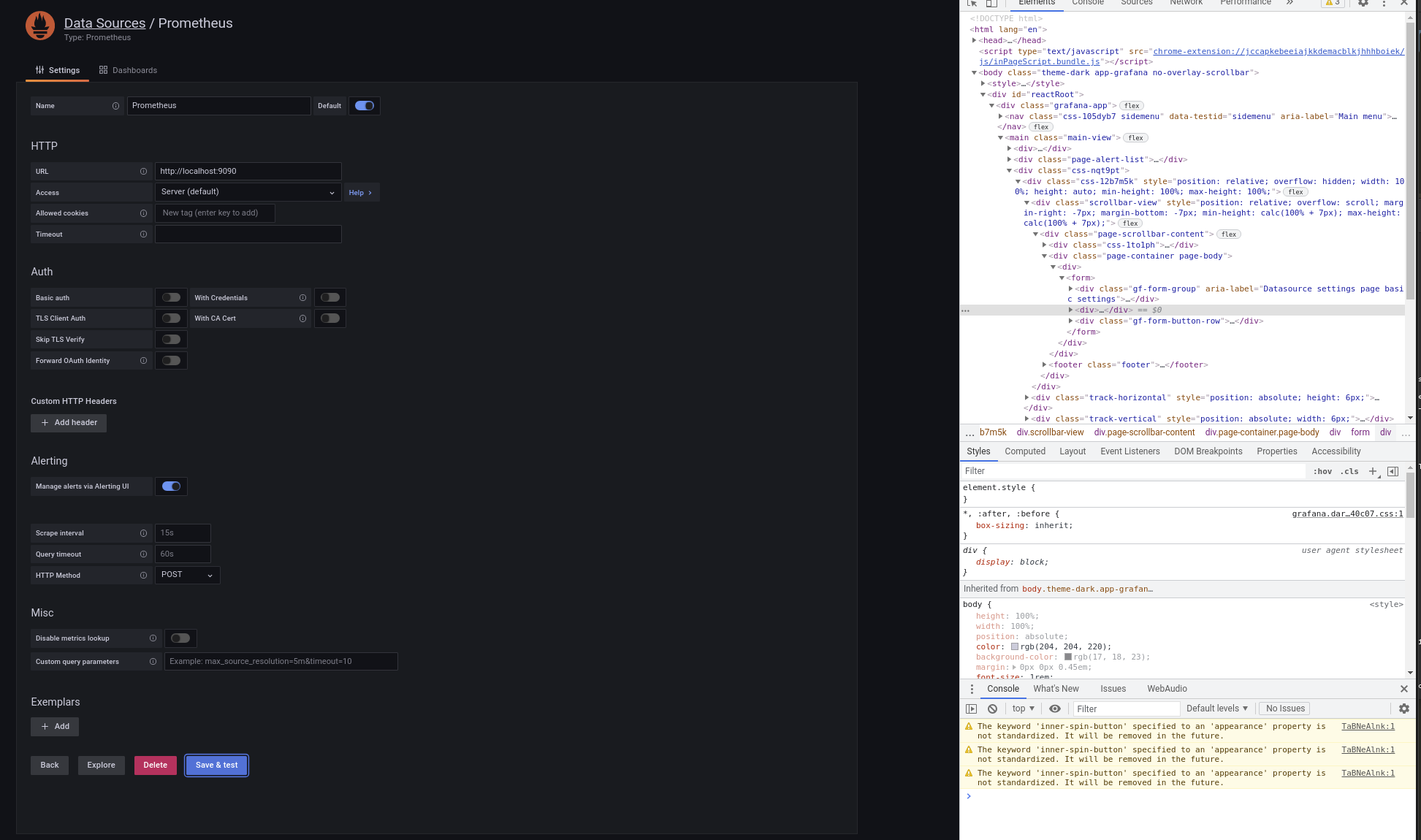Select the inspect element cursor icon
The height and width of the screenshot is (840, 1421).
coord(972,4)
